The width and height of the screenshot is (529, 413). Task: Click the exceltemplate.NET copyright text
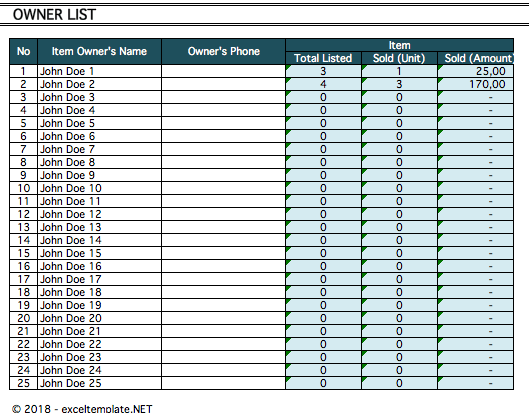[x=82, y=409]
